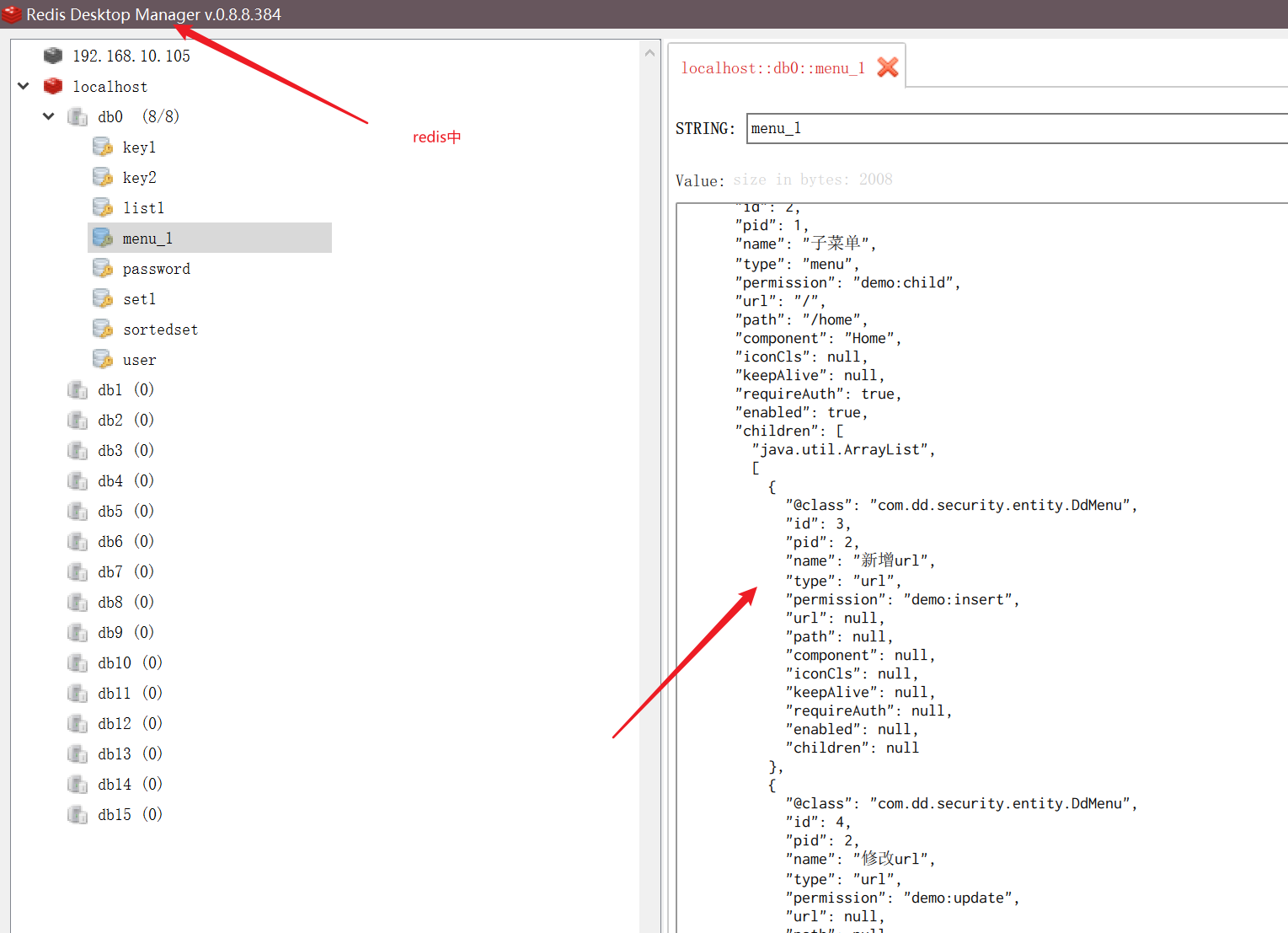
Task: Click the server icon for 192.168.10.105
Action: point(52,56)
